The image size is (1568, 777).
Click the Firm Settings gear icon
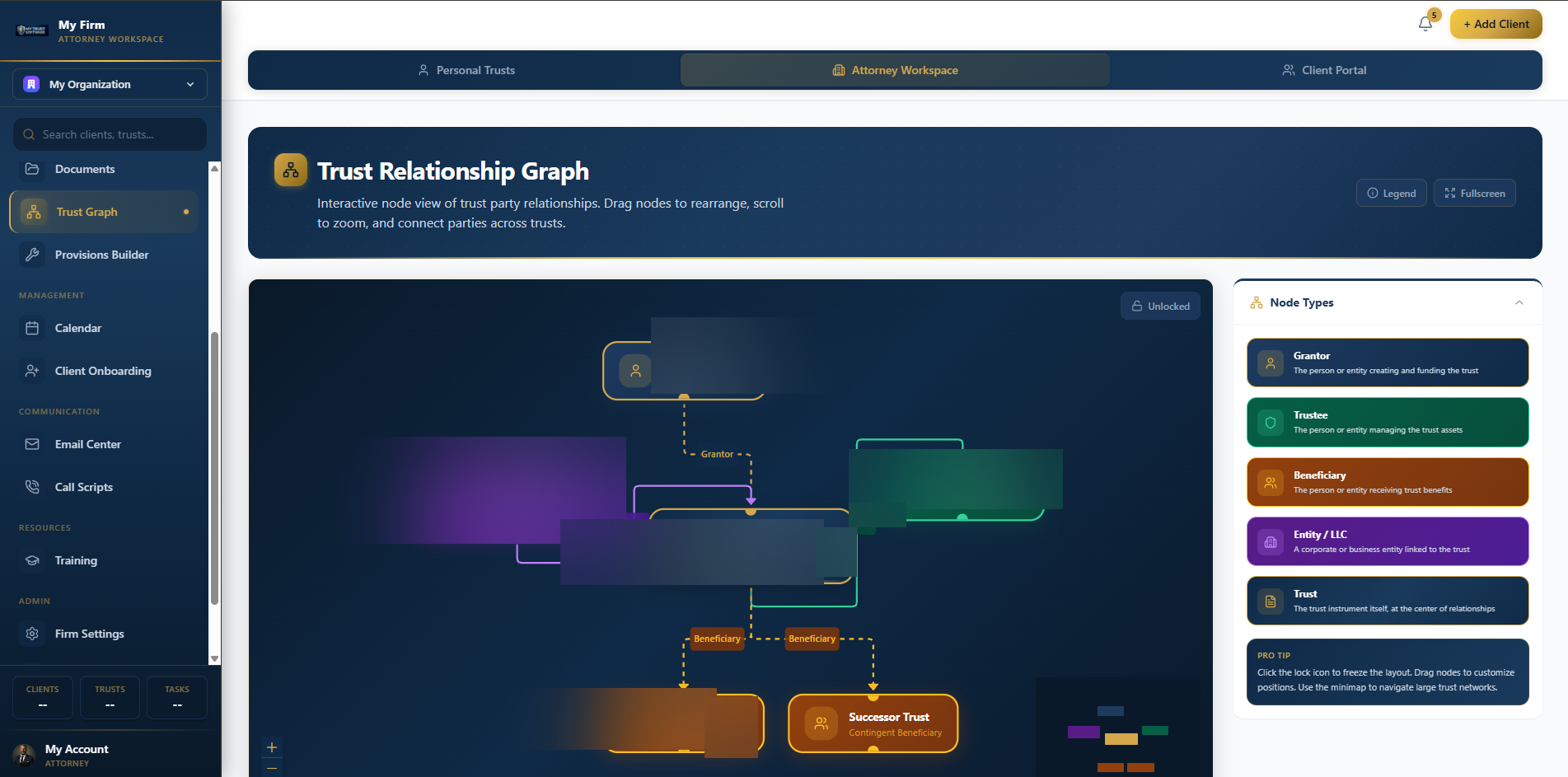click(33, 634)
